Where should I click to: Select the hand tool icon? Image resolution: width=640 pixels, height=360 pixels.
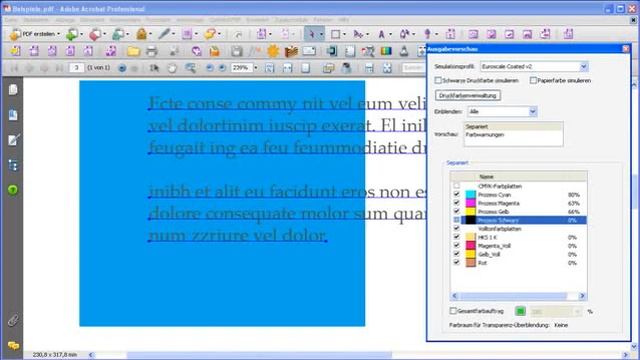coord(172,68)
